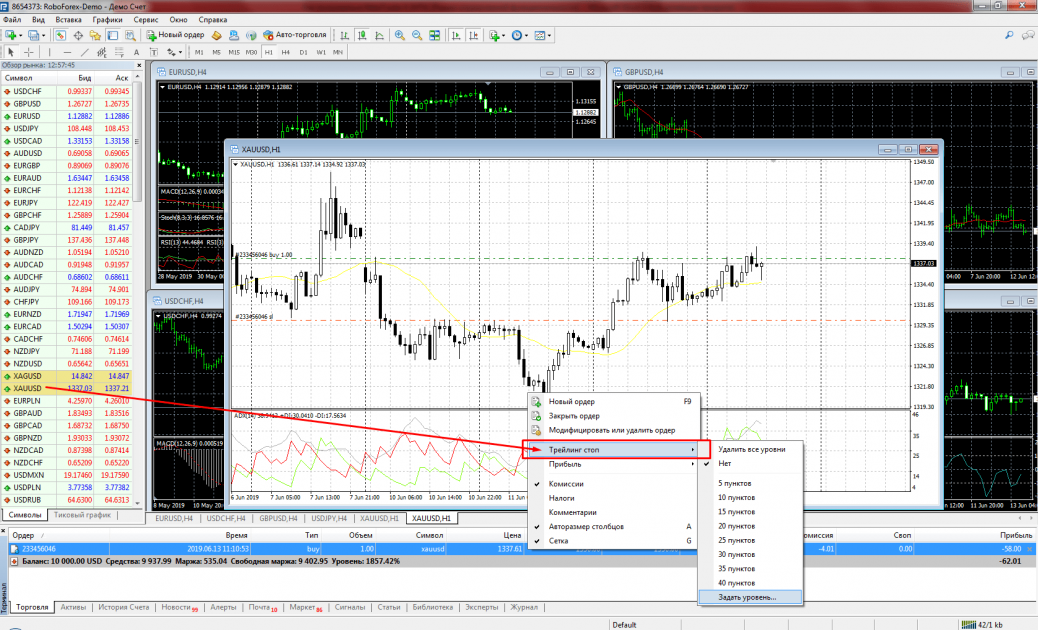Open the Сервис menu
1038x630 pixels.
(145, 19)
